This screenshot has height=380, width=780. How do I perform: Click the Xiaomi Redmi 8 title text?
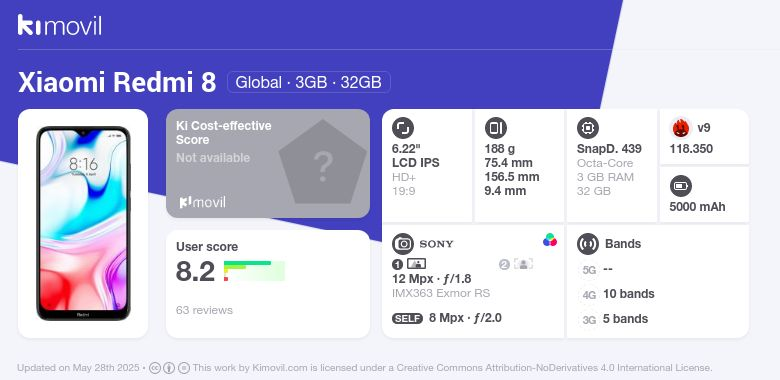pyautogui.click(x=117, y=82)
